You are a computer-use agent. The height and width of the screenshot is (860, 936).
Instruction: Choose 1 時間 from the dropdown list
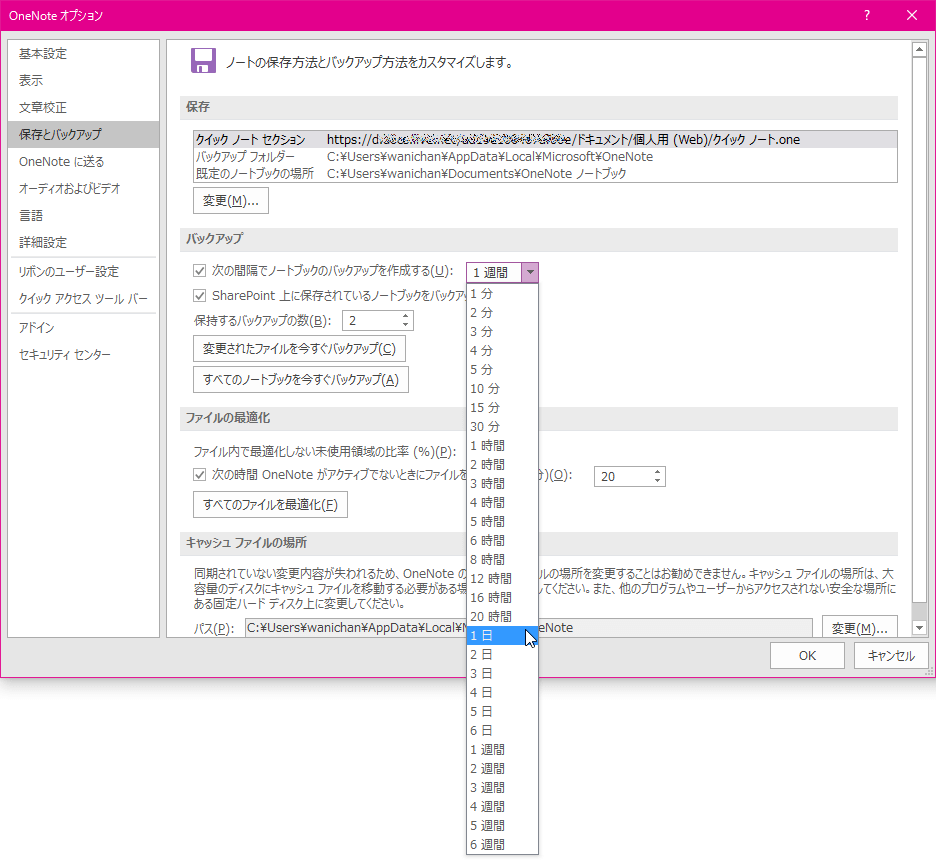pyautogui.click(x=502, y=446)
